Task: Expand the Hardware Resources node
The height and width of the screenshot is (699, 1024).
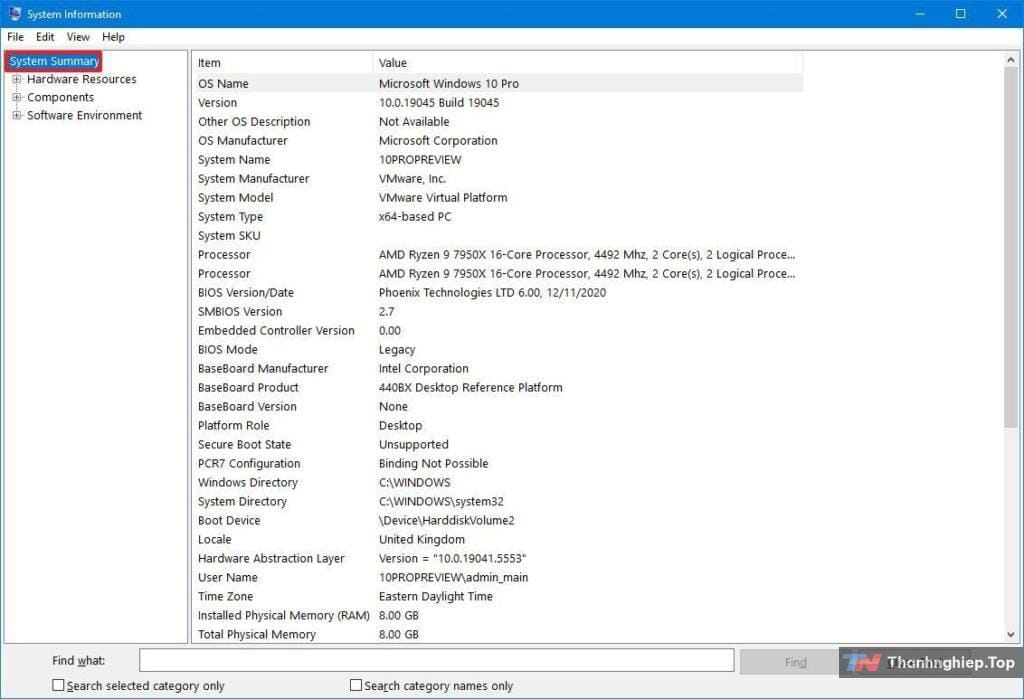Action: [16, 79]
